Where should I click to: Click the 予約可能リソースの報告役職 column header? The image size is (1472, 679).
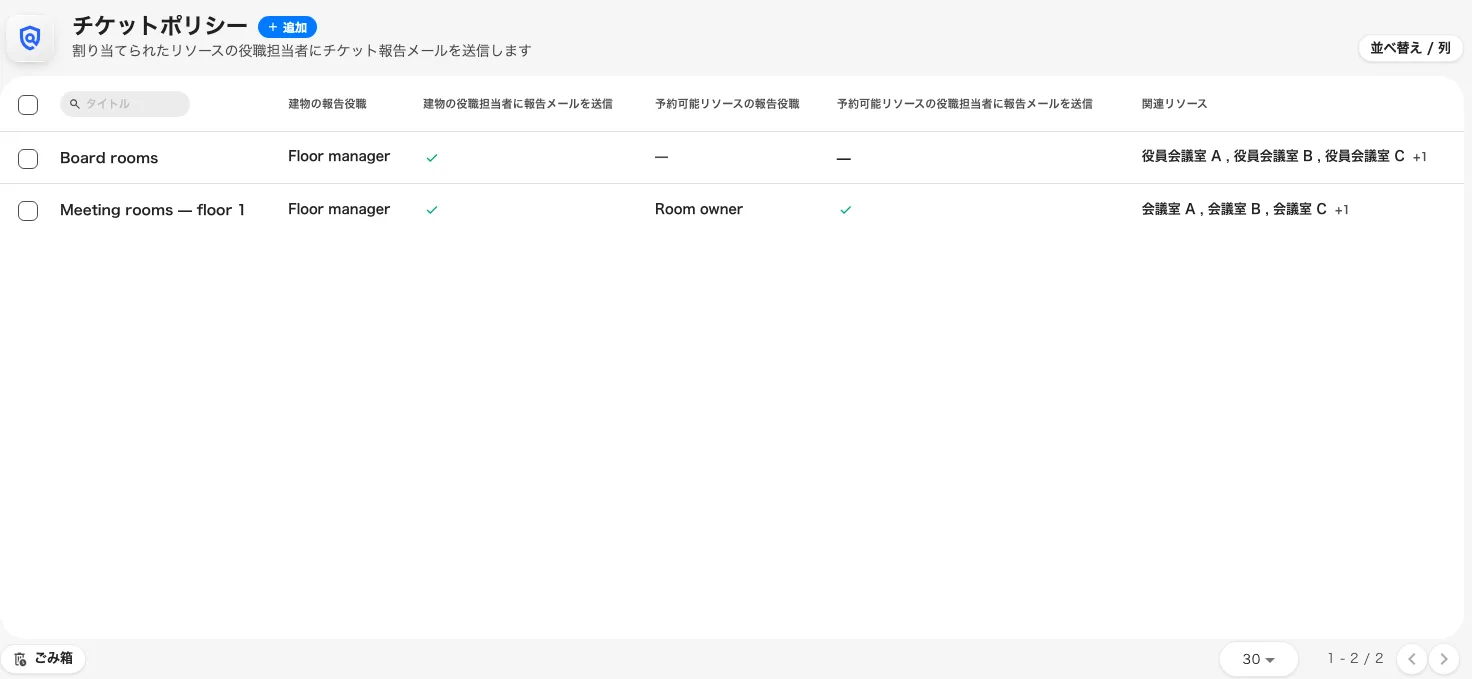tap(727, 104)
